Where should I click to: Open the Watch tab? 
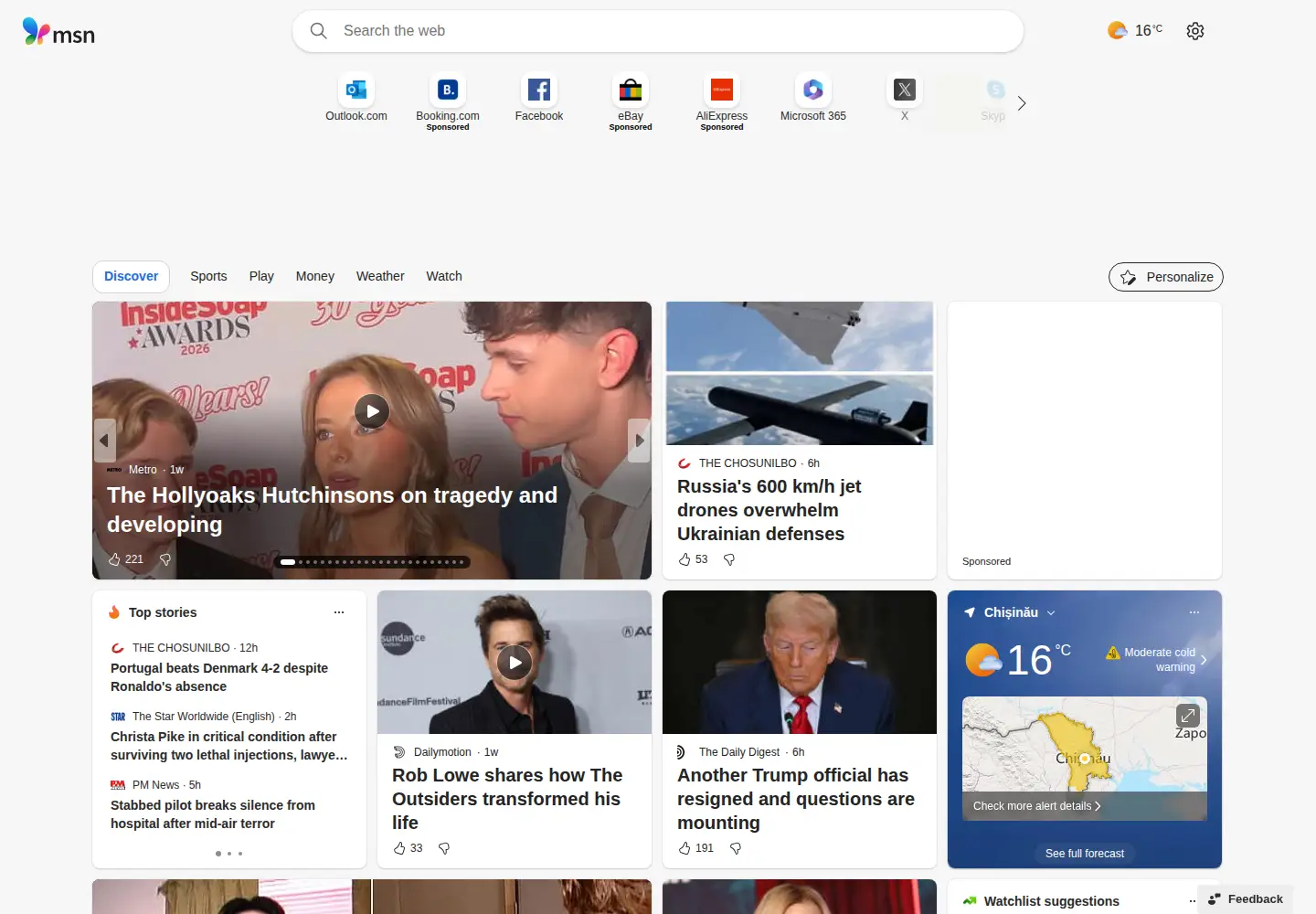click(x=444, y=276)
